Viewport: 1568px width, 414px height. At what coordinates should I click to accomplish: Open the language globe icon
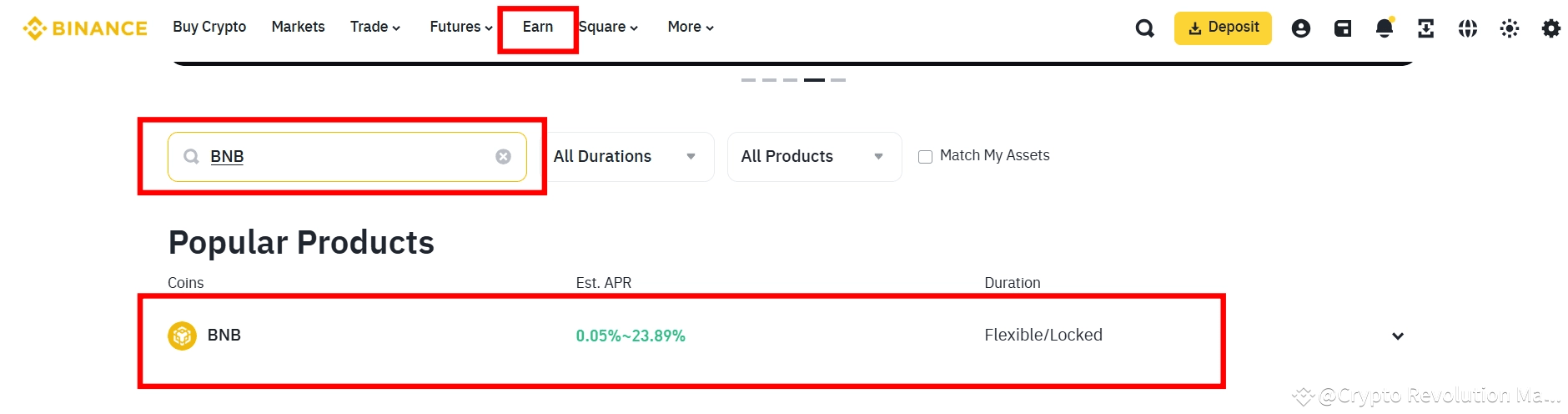point(1467,28)
